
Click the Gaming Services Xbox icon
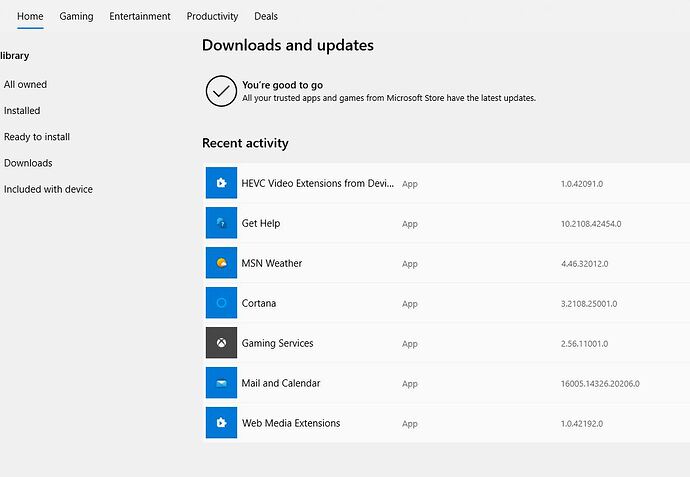coord(221,342)
